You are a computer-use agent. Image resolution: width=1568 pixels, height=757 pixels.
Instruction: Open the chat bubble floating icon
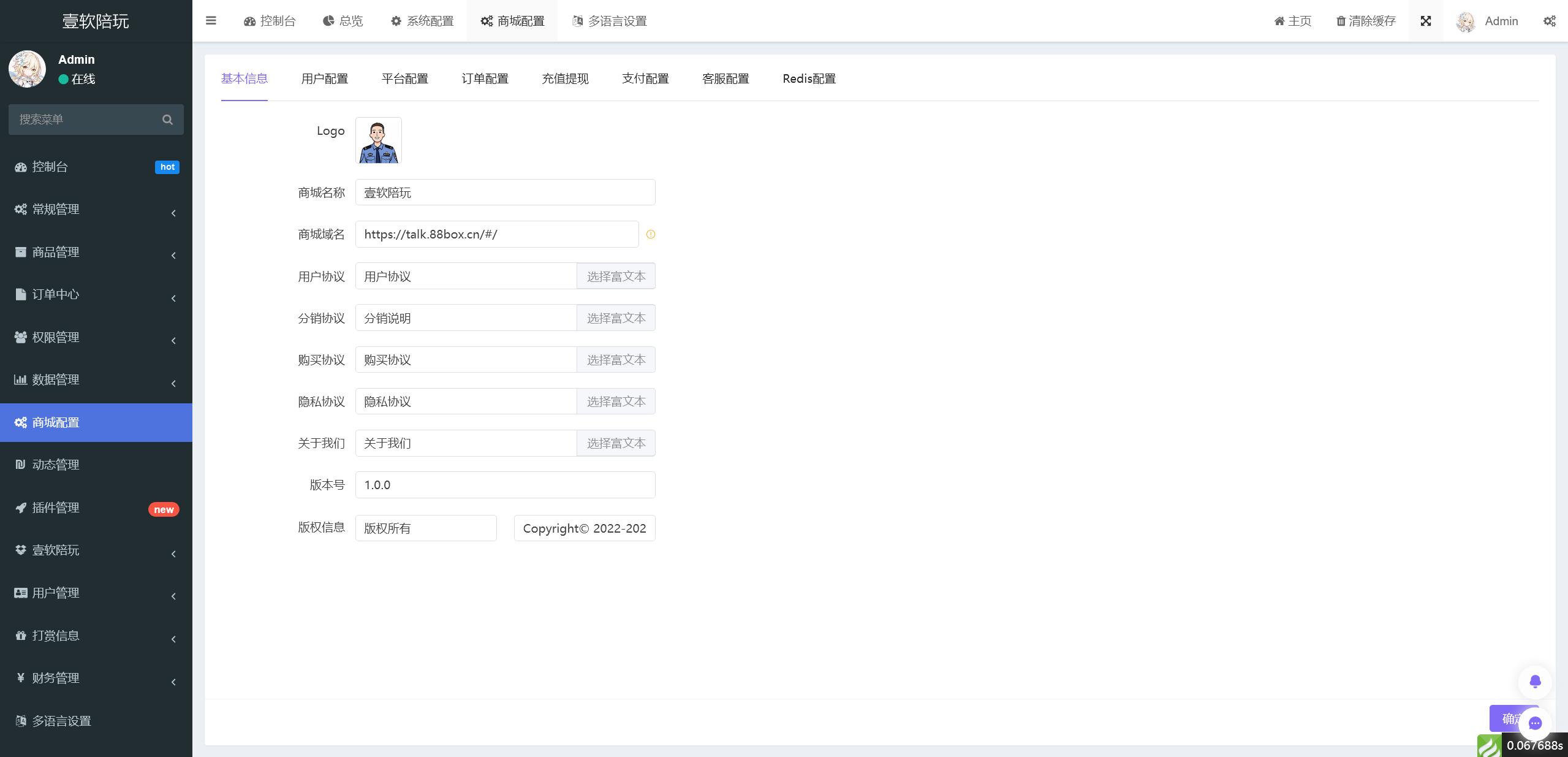point(1535,723)
